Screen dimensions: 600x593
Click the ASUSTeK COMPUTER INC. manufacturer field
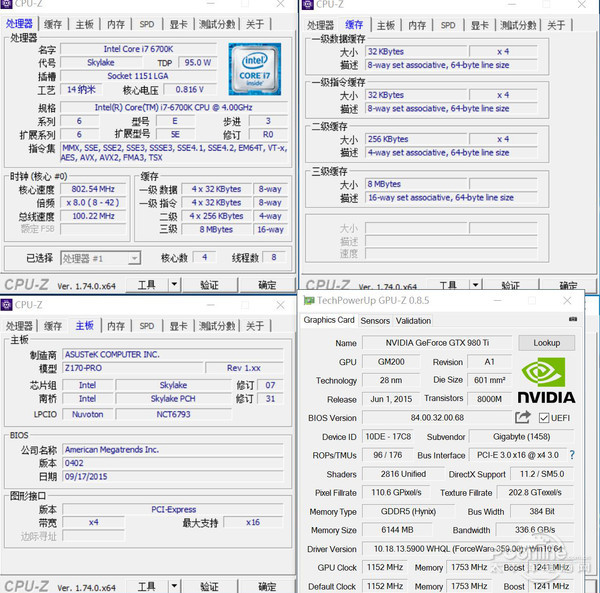(173, 354)
